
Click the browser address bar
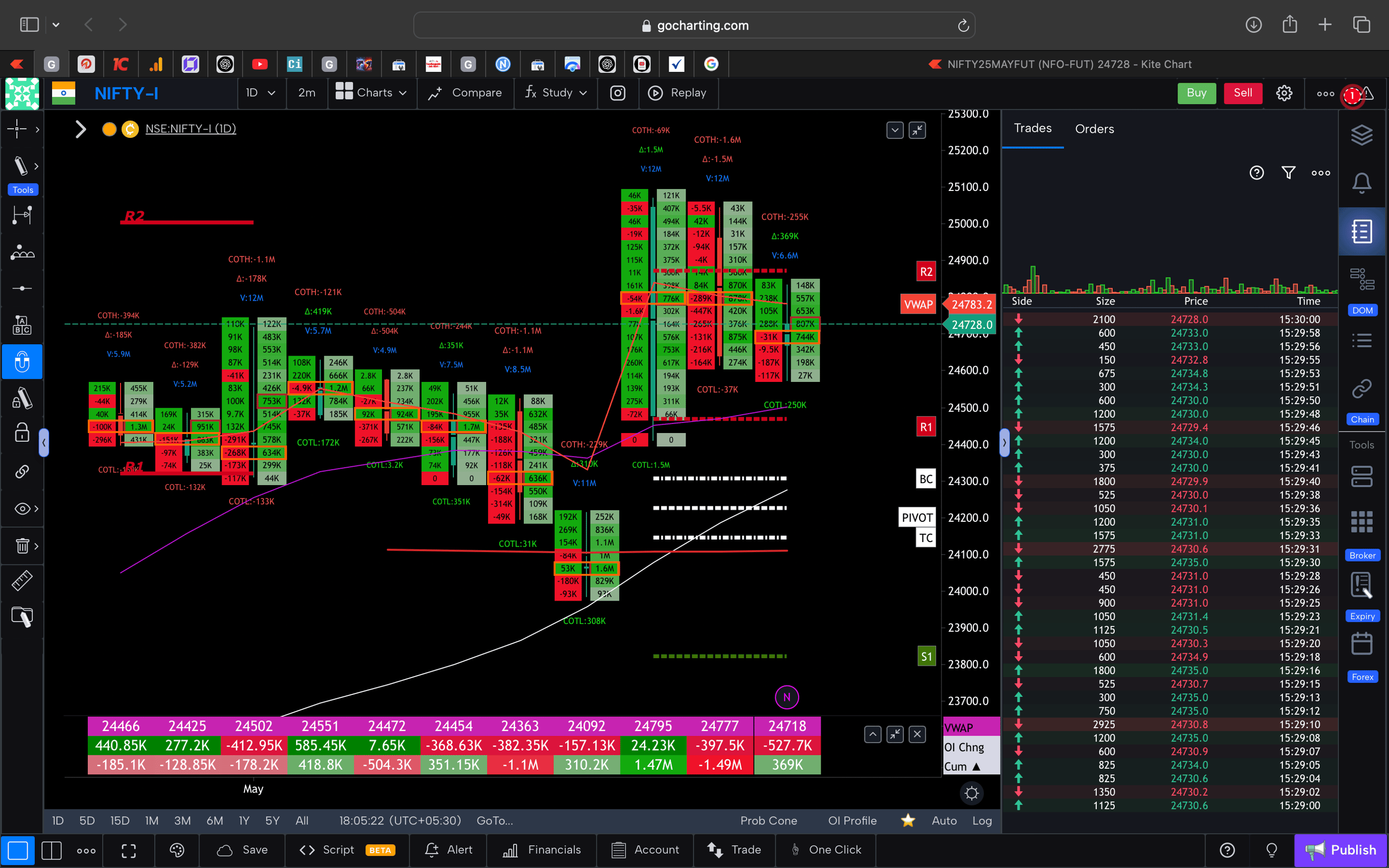[694, 25]
